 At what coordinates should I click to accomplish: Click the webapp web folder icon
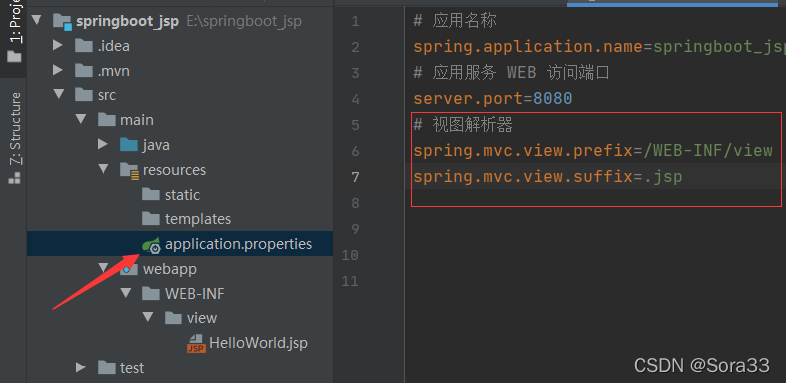pyautogui.click(x=129, y=269)
